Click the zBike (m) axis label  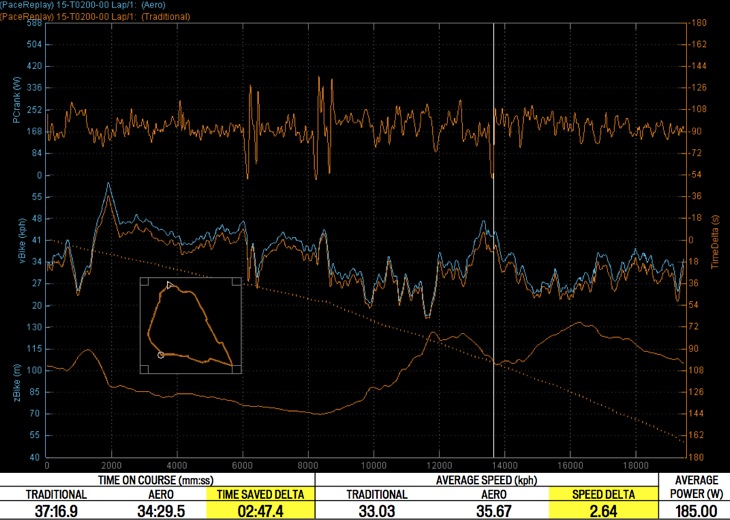click(17, 383)
